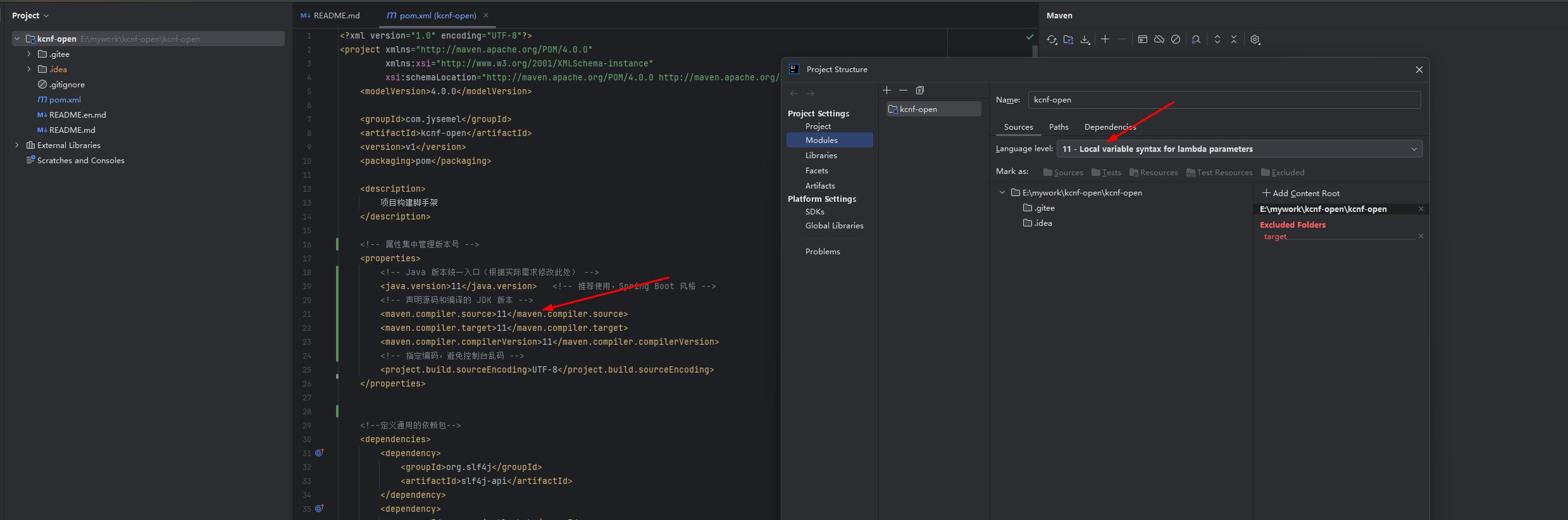
Task: Switch to the Paths tab
Action: coord(1058,127)
